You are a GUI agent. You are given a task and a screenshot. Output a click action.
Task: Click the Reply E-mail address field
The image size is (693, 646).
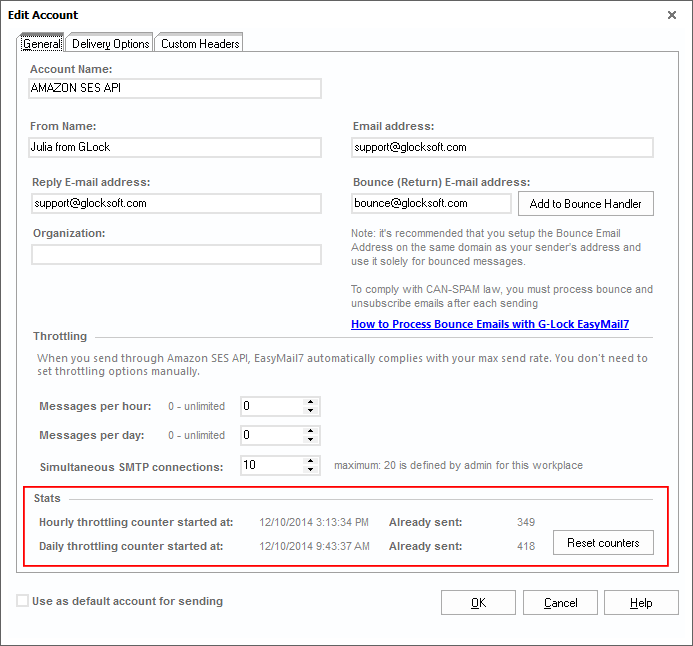[x=176, y=203]
